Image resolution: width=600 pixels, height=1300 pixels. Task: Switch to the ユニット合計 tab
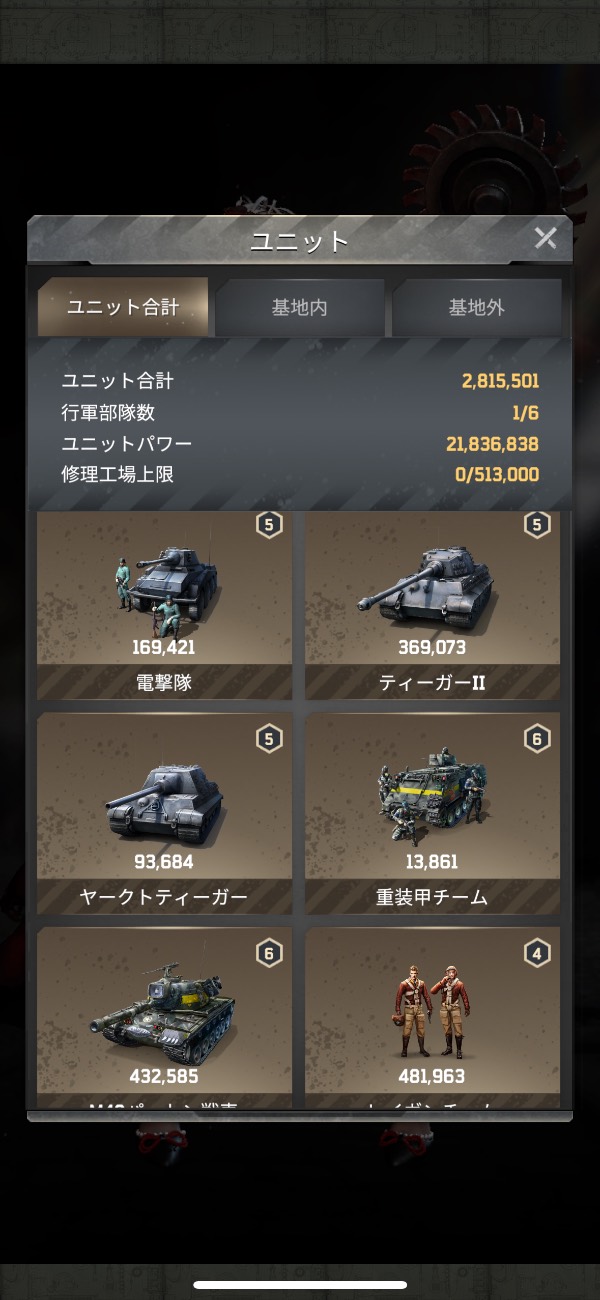pos(123,307)
